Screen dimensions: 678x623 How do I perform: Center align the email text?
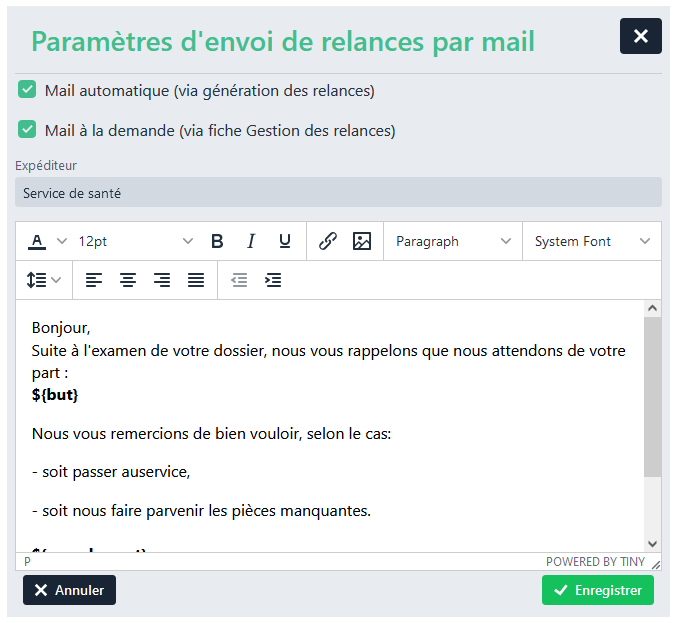coord(128,280)
